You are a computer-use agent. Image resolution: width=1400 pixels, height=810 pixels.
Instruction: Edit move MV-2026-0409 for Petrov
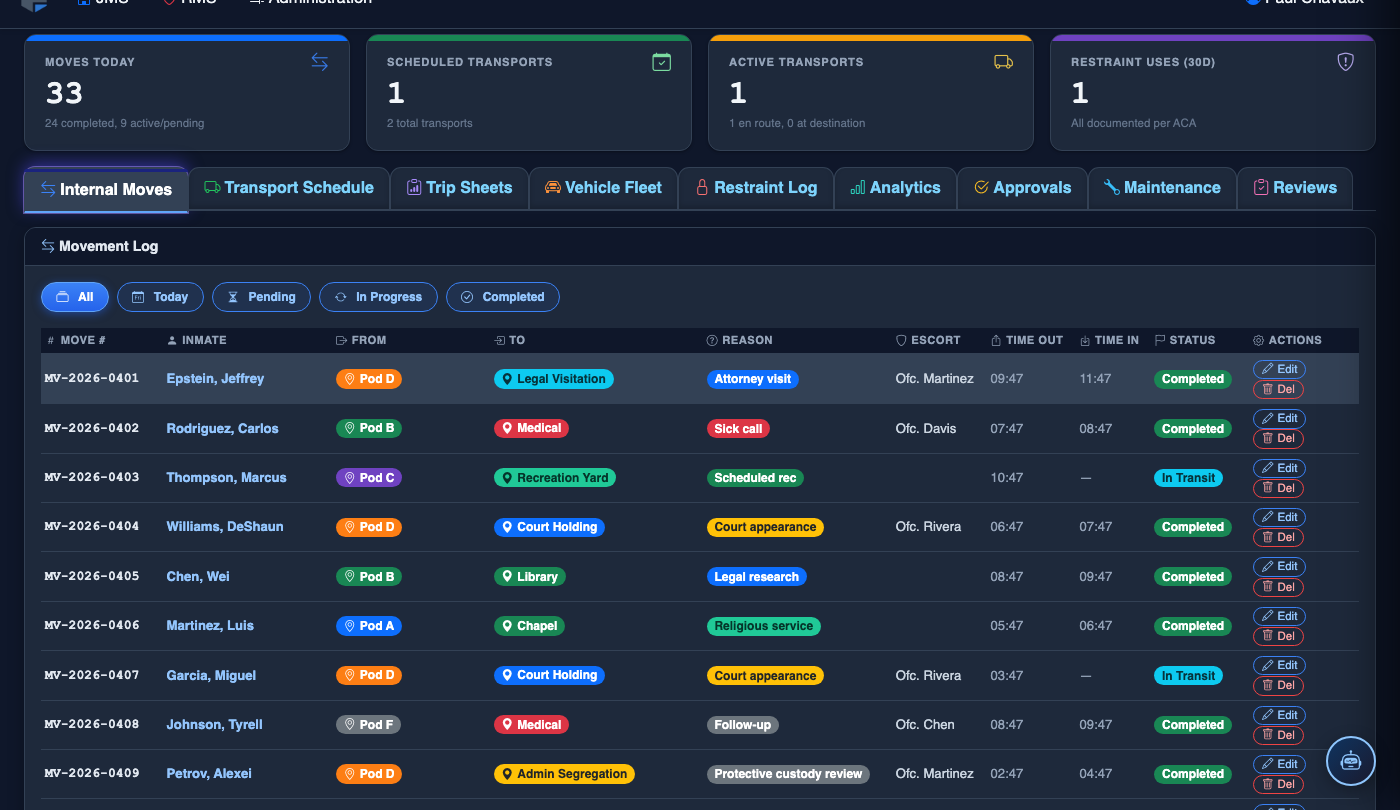pos(1279,764)
